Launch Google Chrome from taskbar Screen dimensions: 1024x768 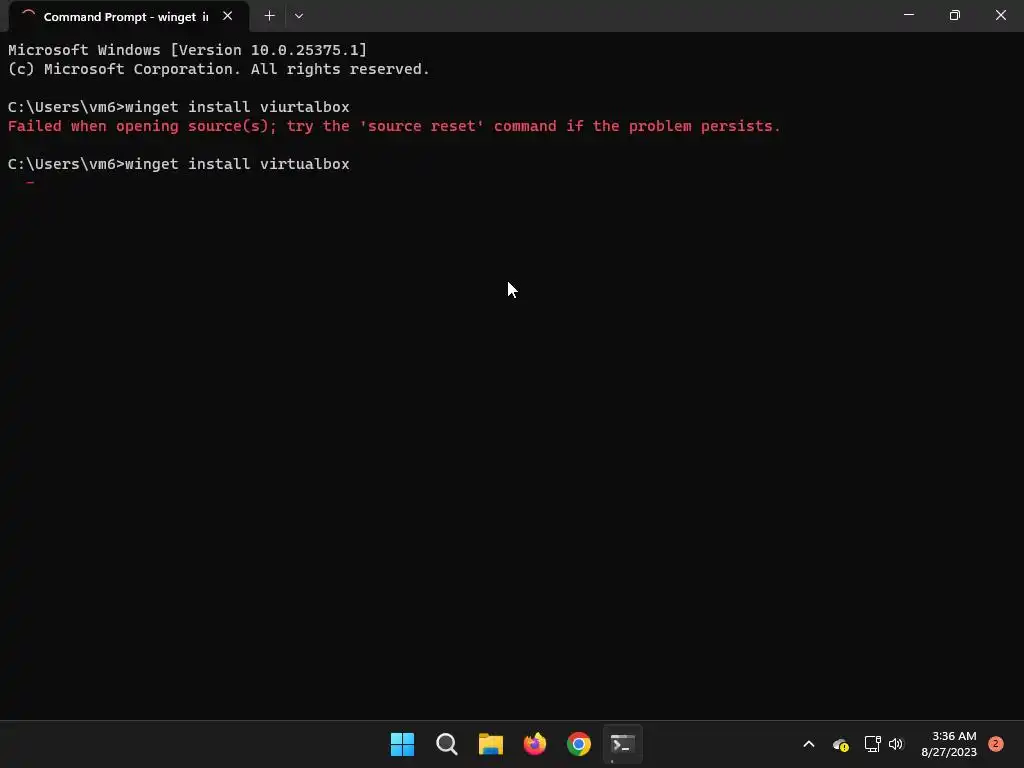click(x=579, y=744)
